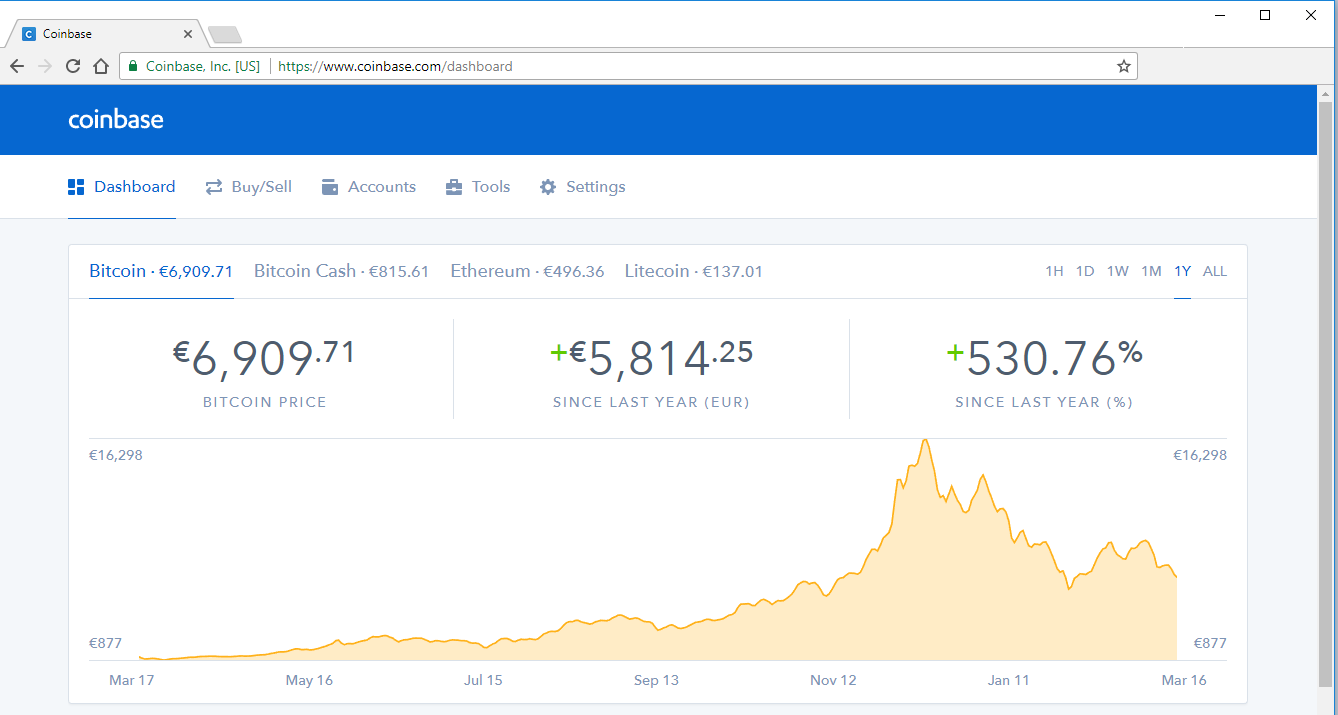Click the BITCOIN PRICE caption
The image size is (1338, 715).
265,402
